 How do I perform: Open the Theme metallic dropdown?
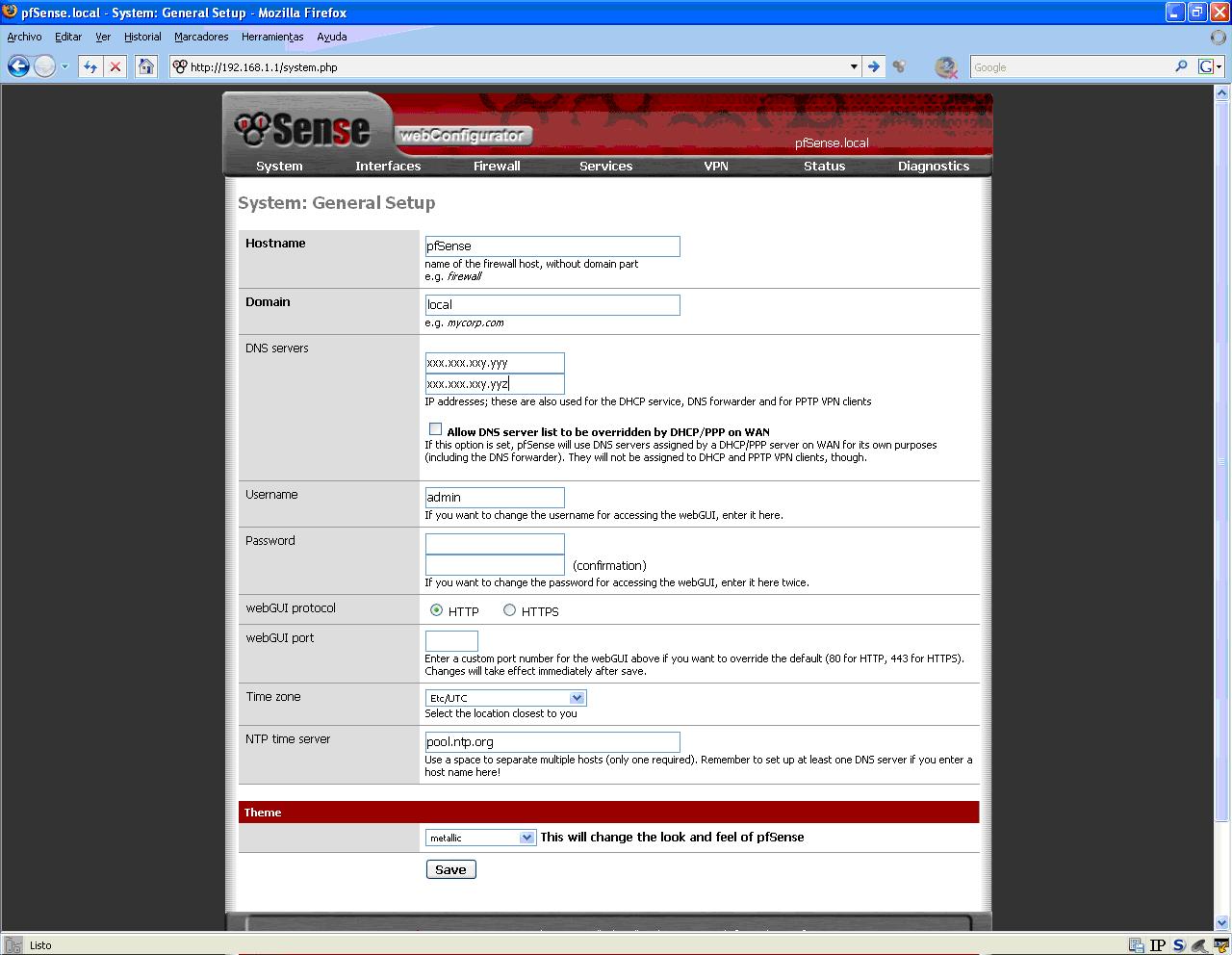(x=480, y=838)
